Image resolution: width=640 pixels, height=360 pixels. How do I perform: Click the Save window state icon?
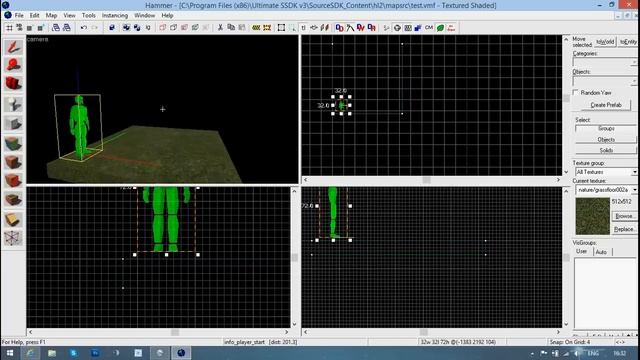[67, 28]
